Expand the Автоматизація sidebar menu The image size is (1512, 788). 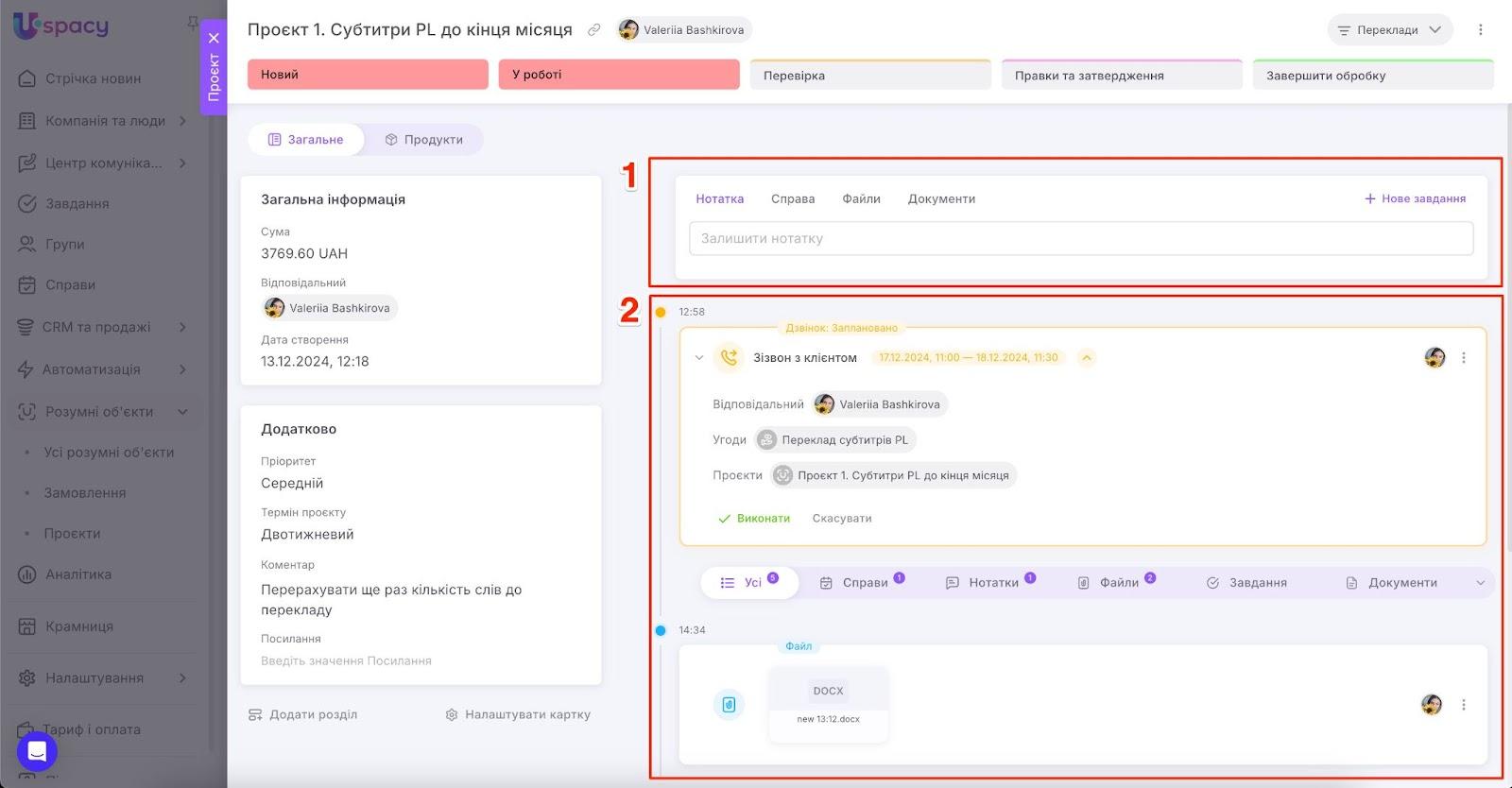point(102,369)
